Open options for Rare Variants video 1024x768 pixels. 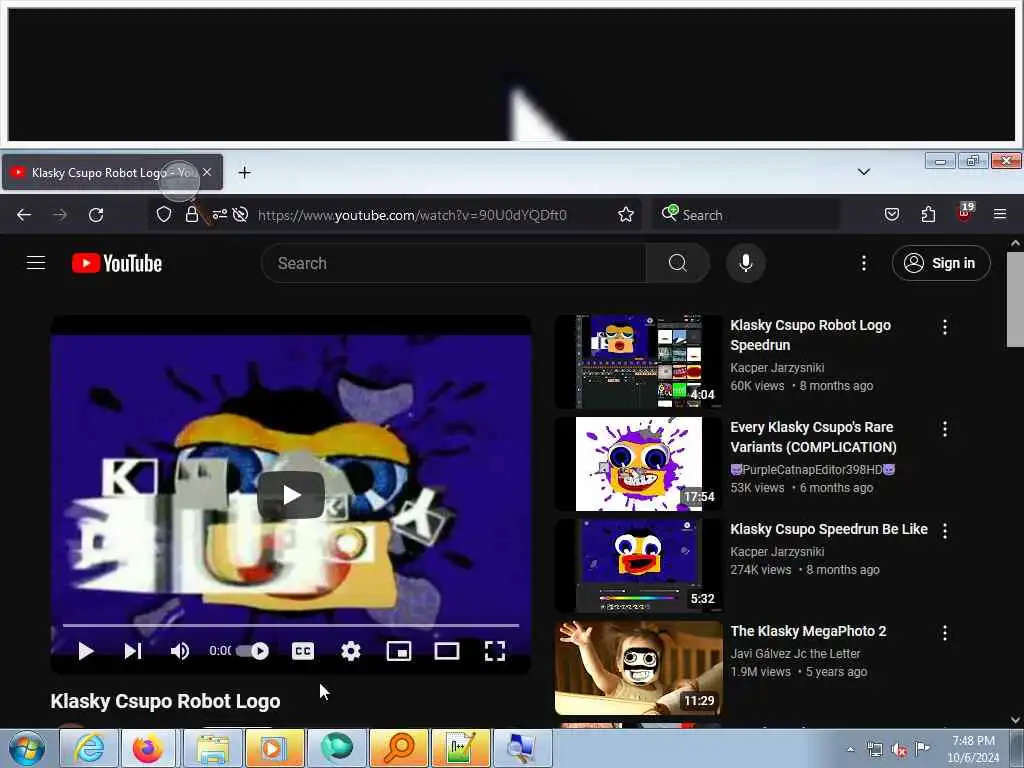(x=945, y=429)
